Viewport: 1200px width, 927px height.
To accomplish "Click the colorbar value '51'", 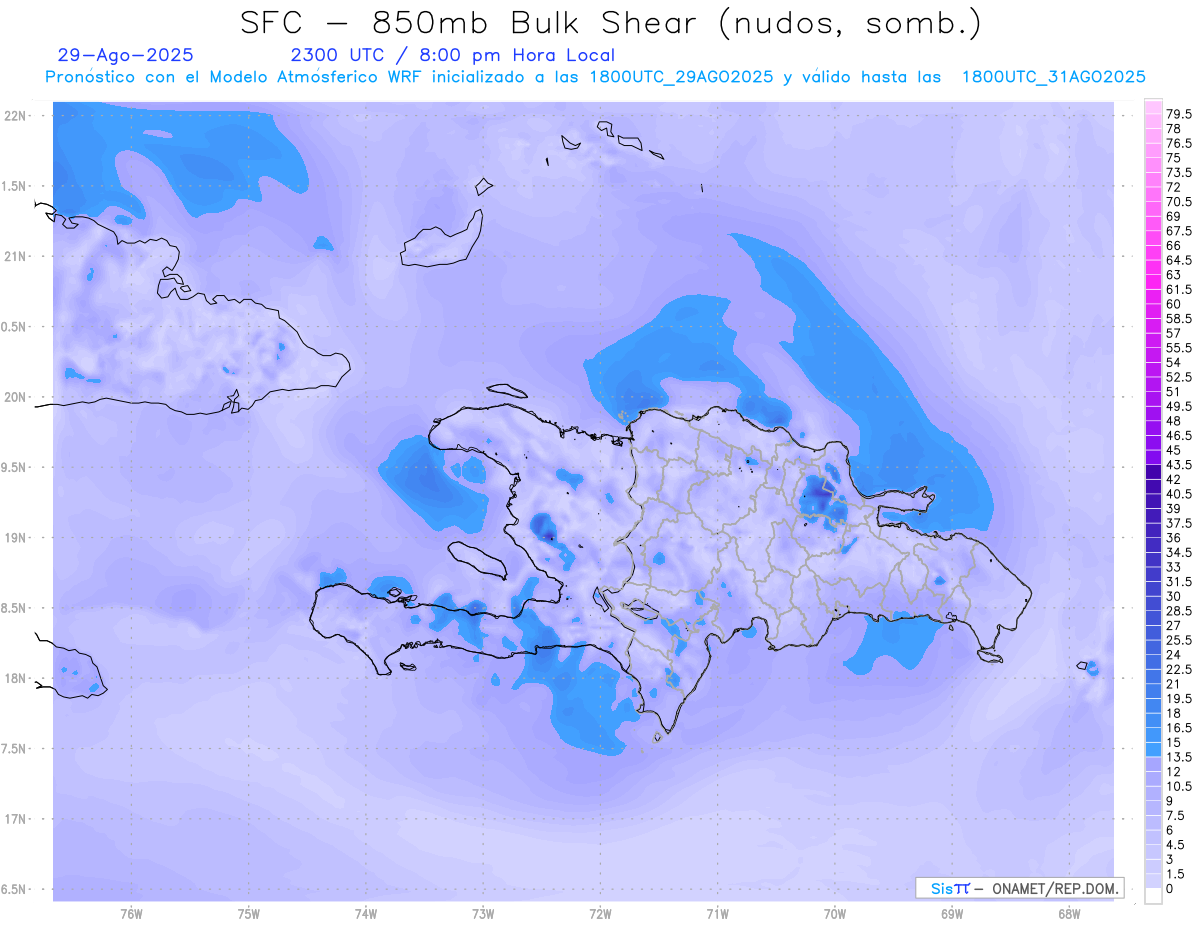I will (1172, 391).
